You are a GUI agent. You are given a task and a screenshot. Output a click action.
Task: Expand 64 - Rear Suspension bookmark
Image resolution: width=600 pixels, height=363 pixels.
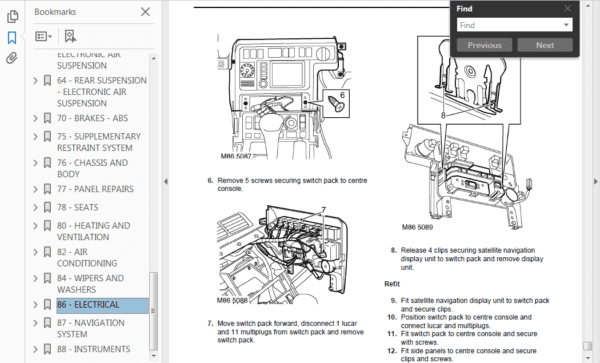[x=35, y=80]
